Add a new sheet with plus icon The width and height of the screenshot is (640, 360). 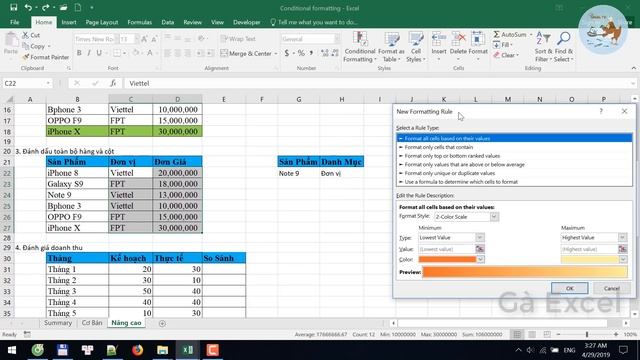(x=162, y=323)
